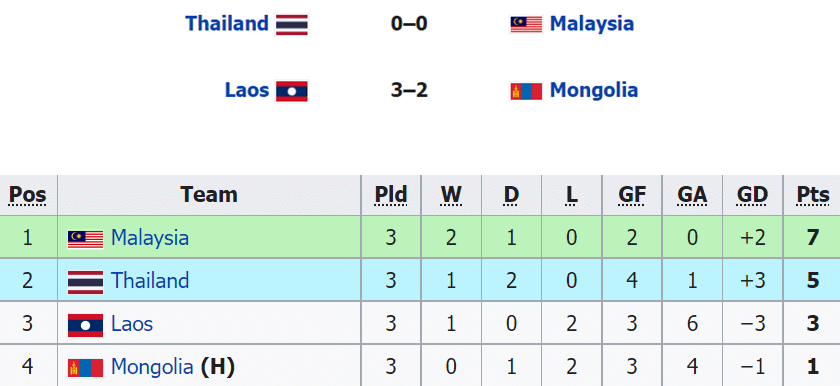This screenshot has width=840, height=386.
Task: Click the Pts column header abbreviation
Action: pos(813,195)
